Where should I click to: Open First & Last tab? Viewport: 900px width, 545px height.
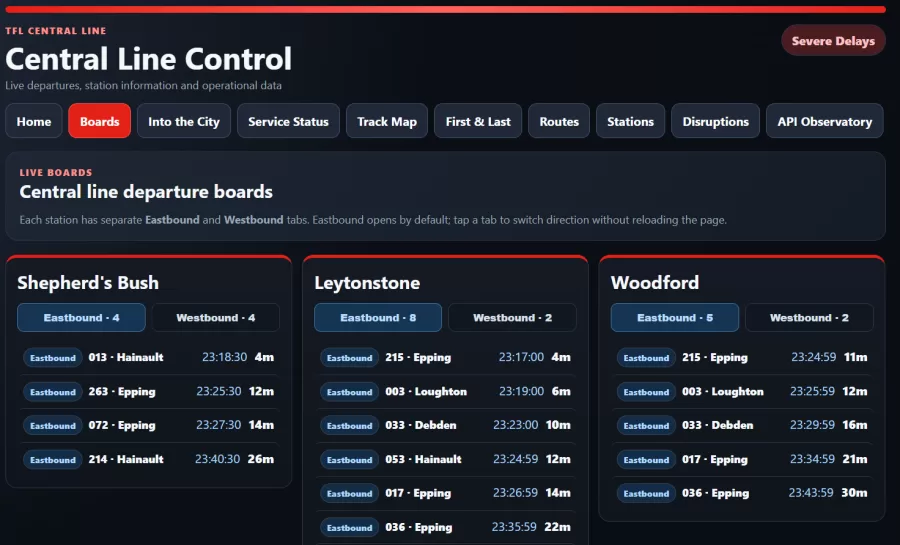point(478,121)
